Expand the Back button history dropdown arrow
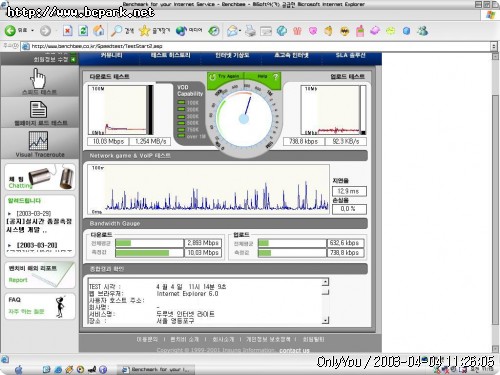Viewport: 500px width, 375px height. click(x=32, y=31)
